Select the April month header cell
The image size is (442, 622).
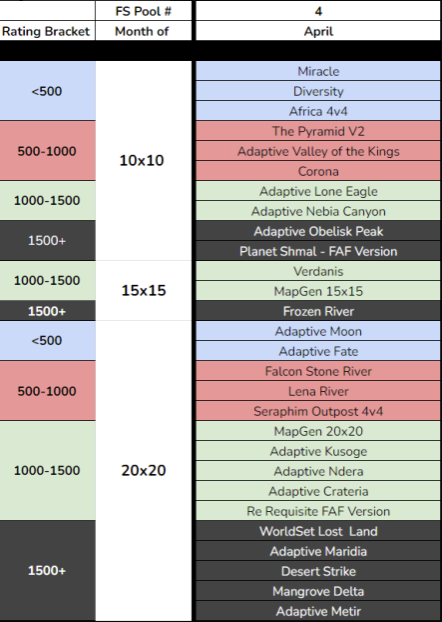318,31
